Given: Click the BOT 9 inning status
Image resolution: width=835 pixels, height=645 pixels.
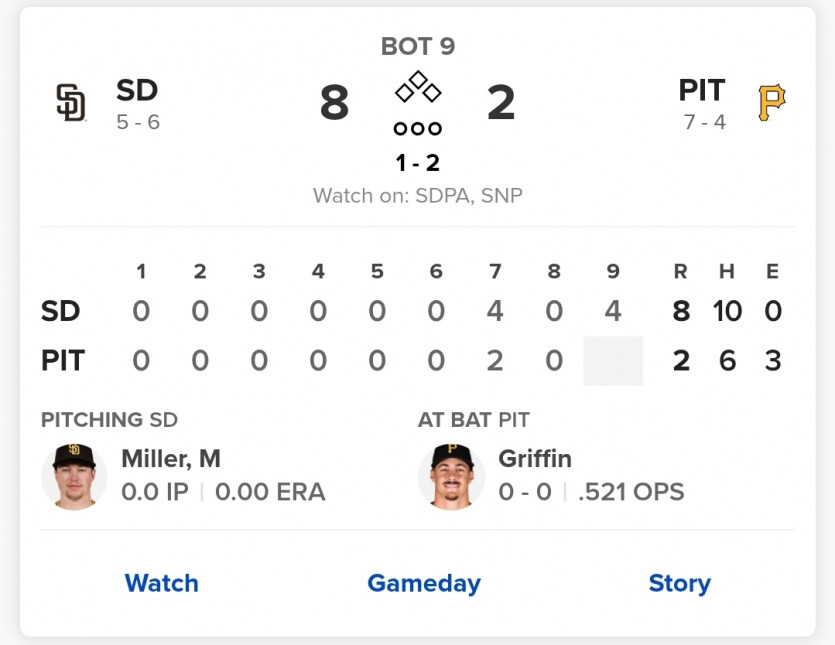Looking at the screenshot, I should [418, 46].
